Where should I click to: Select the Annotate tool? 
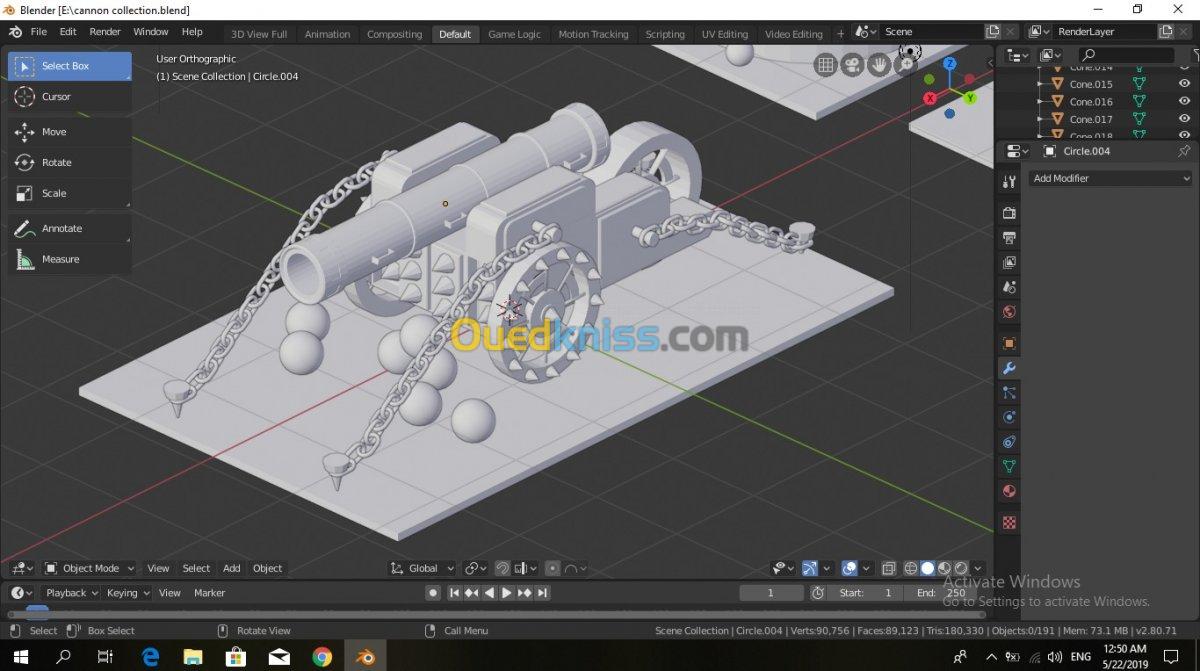tap(70, 229)
